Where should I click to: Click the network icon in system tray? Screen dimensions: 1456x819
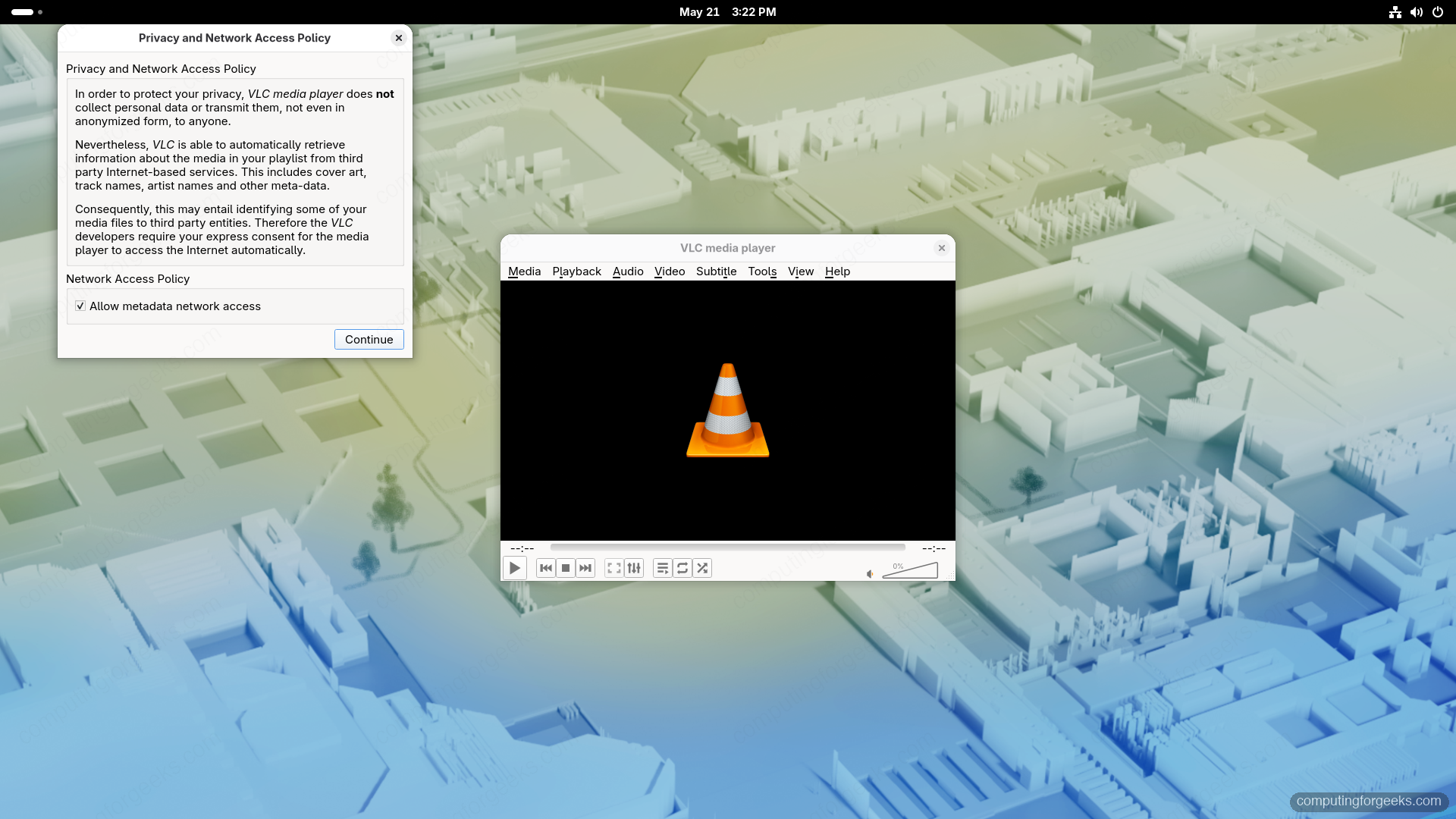(1395, 12)
